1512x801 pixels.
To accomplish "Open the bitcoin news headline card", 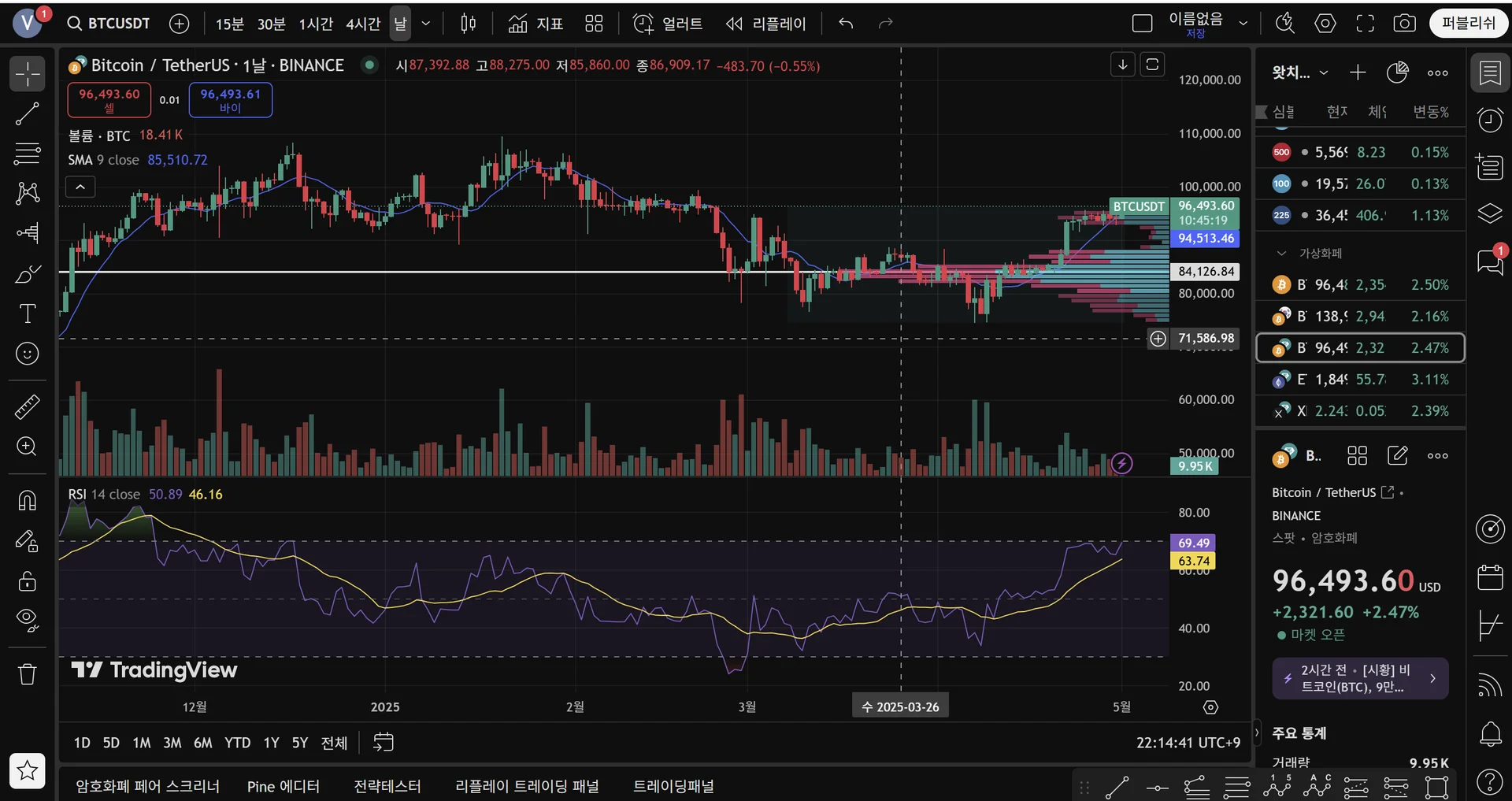I will point(1360,678).
